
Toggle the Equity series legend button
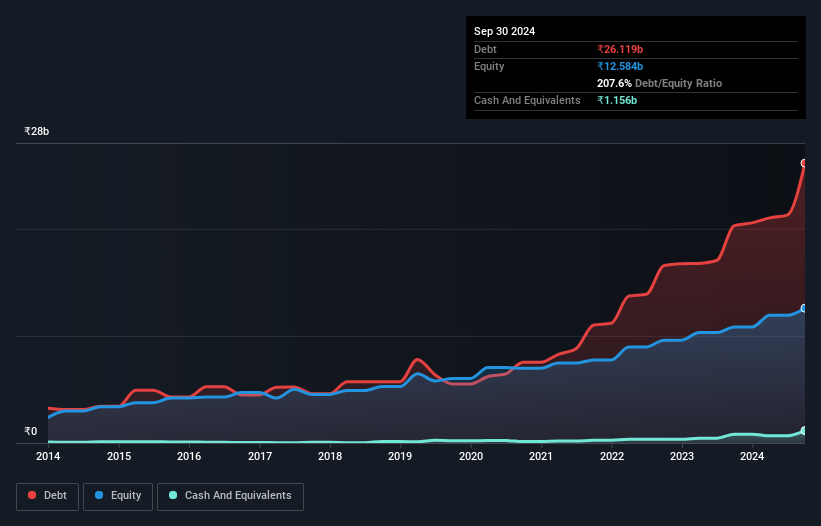(118, 496)
